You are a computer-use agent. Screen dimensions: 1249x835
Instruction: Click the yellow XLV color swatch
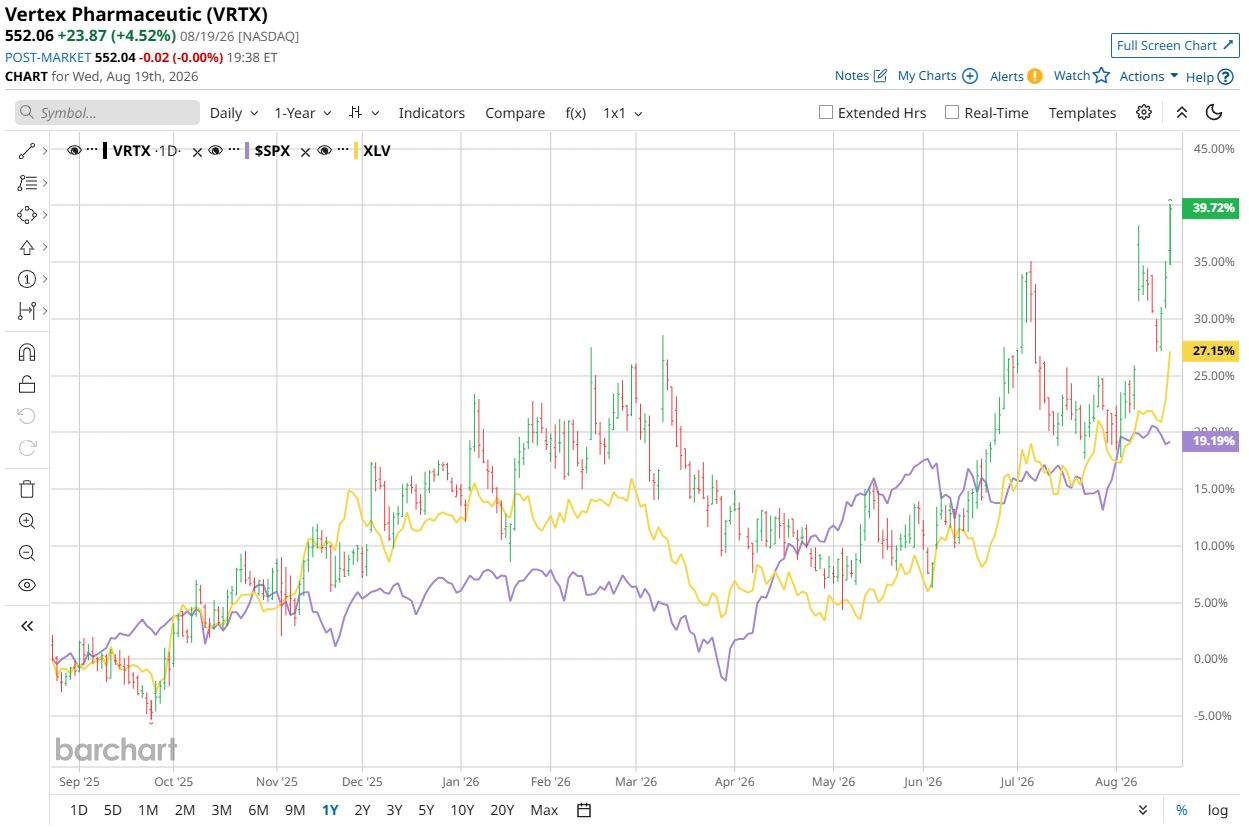click(x=355, y=151)
